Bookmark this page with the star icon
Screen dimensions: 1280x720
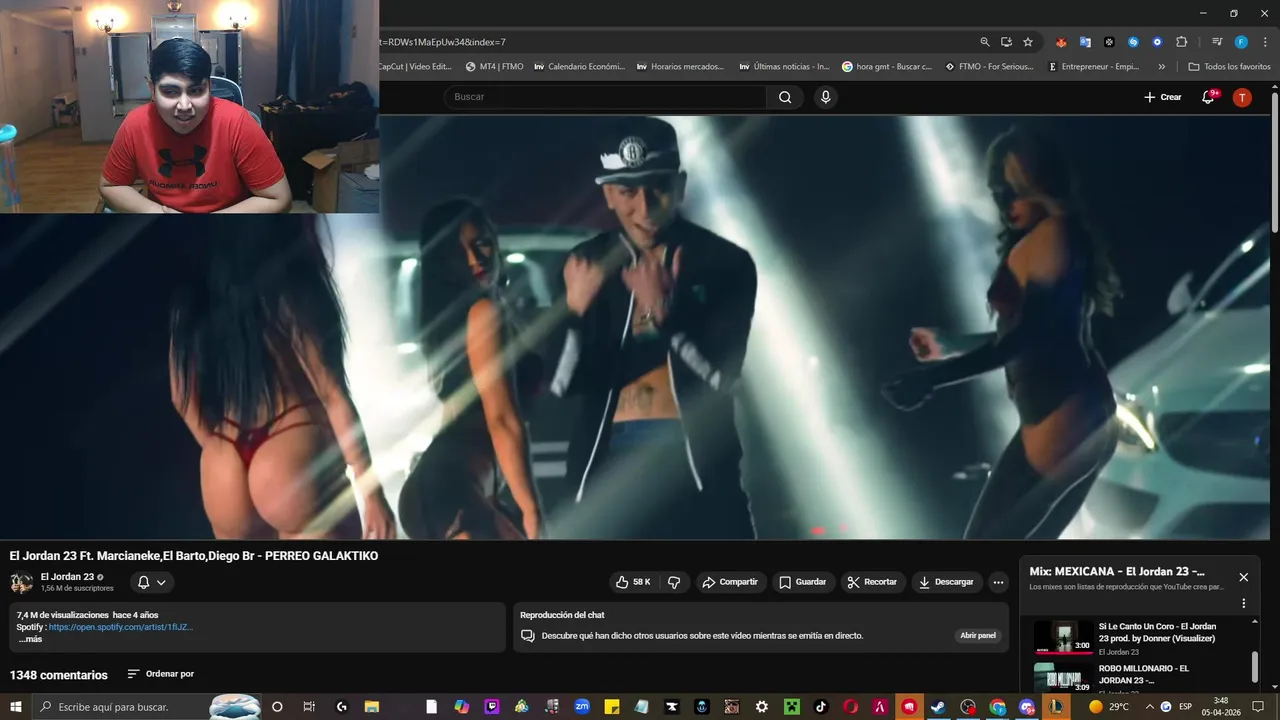pos(1028,42)
